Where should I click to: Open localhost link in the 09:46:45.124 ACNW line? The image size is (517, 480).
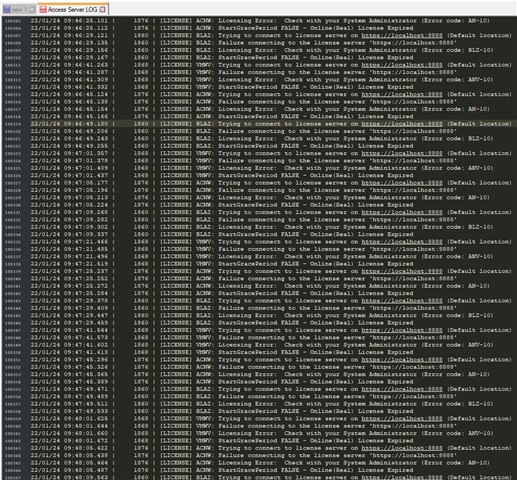click(x=402, y=94)
